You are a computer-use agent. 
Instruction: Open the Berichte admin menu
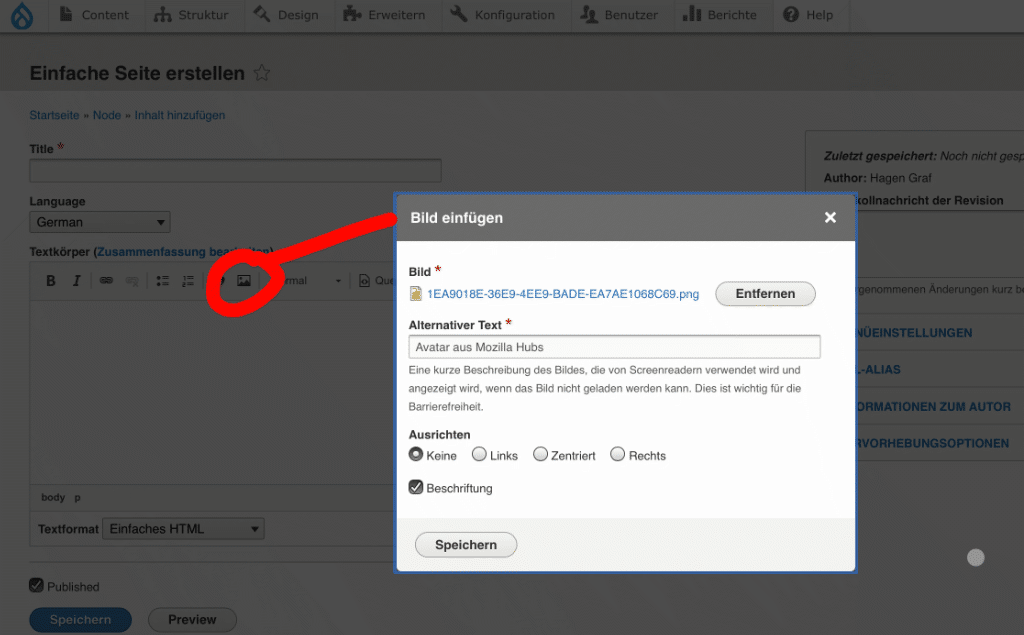tap(720, 15)
